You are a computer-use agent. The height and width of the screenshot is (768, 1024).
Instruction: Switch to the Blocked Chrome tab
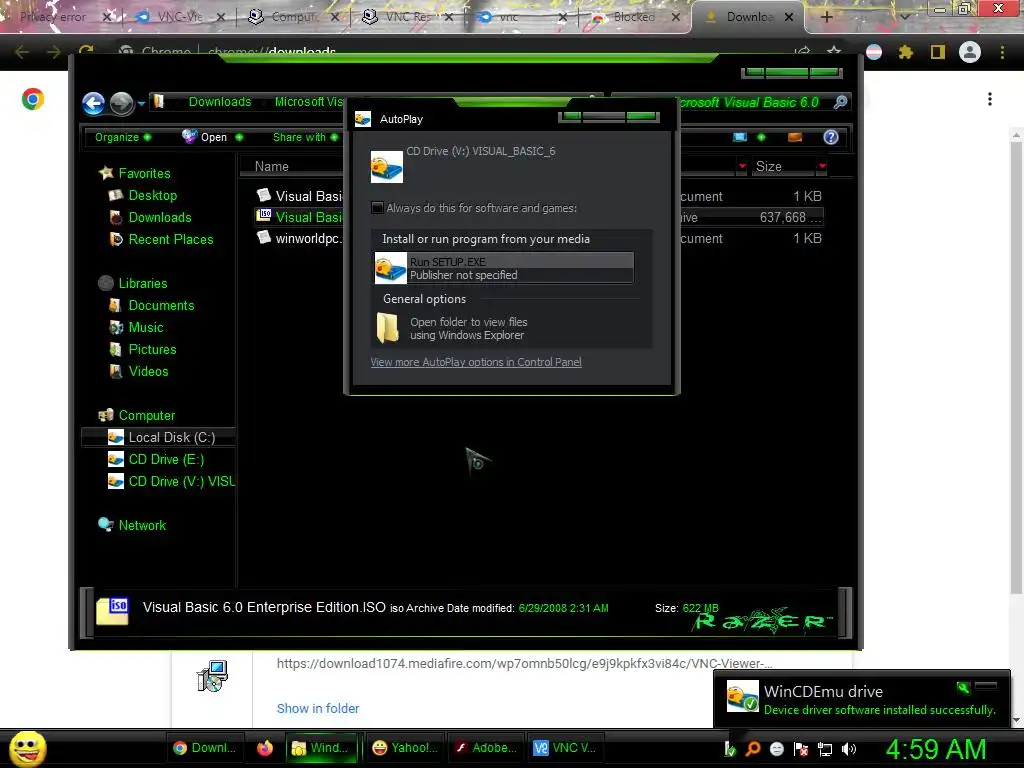point(633,17)
